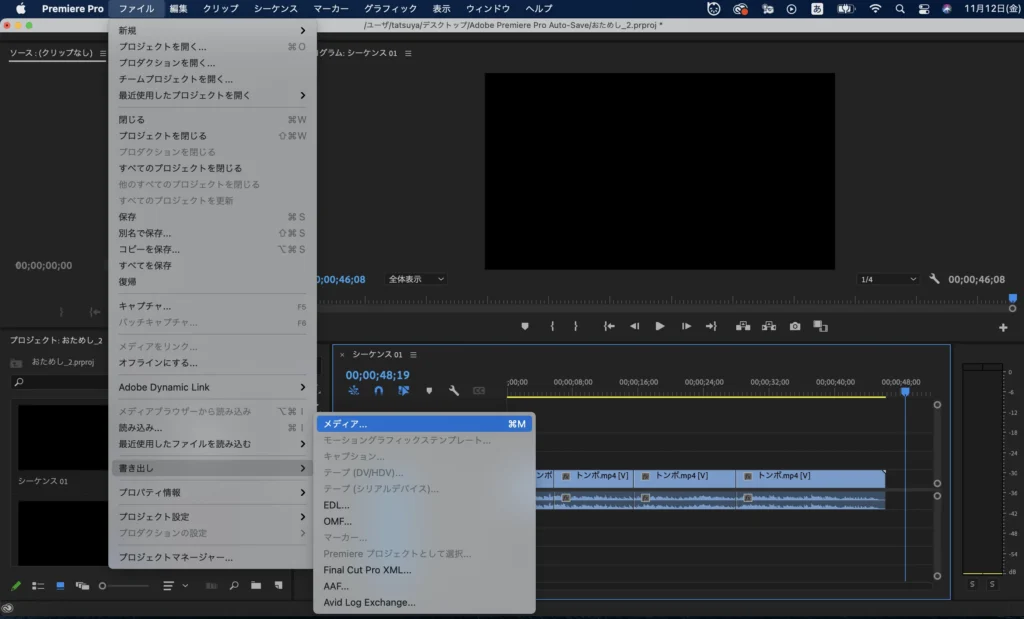Open timeline display settings wrench icon
The height and width of the screenshot is (619, 1024).
pyautogui.click(x=453, y=391)
